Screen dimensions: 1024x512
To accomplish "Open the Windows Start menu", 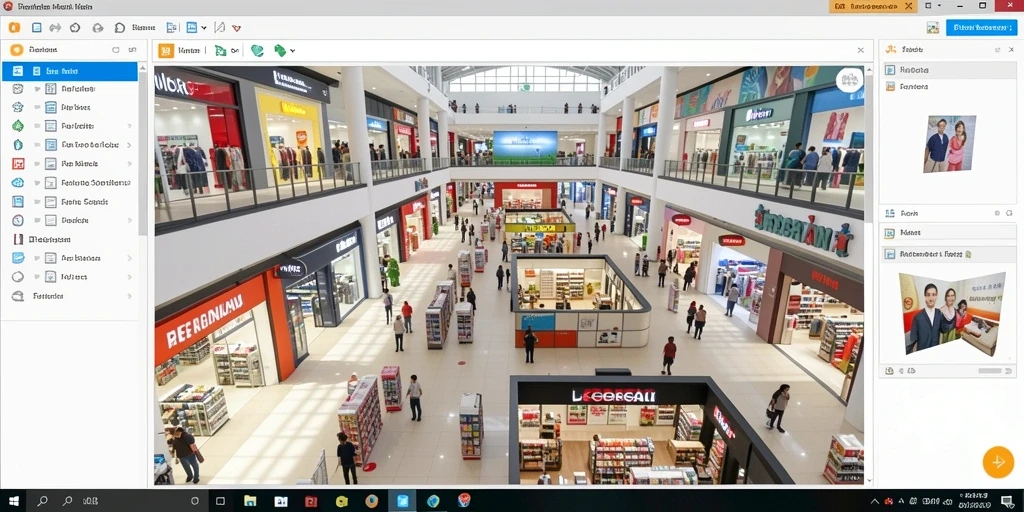I will (13, 501).
